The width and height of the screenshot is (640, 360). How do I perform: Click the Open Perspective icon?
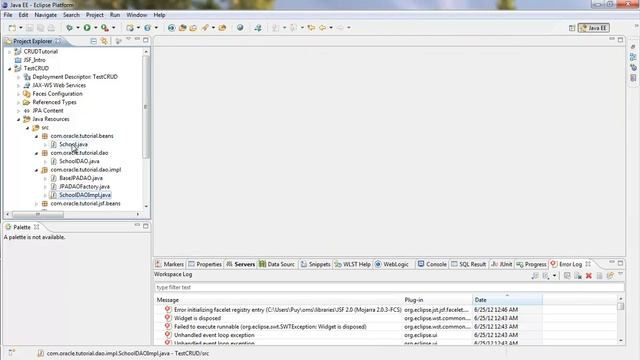[x=572, y=28]
